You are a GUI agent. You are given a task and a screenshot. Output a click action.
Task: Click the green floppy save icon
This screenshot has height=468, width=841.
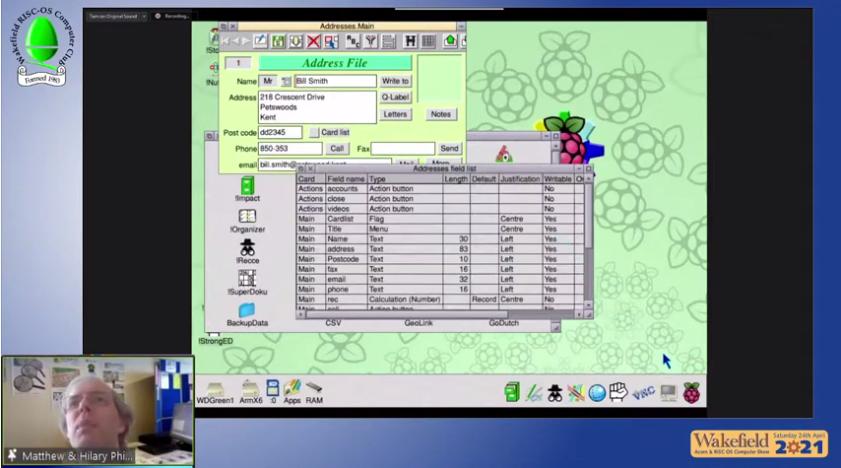278,41
